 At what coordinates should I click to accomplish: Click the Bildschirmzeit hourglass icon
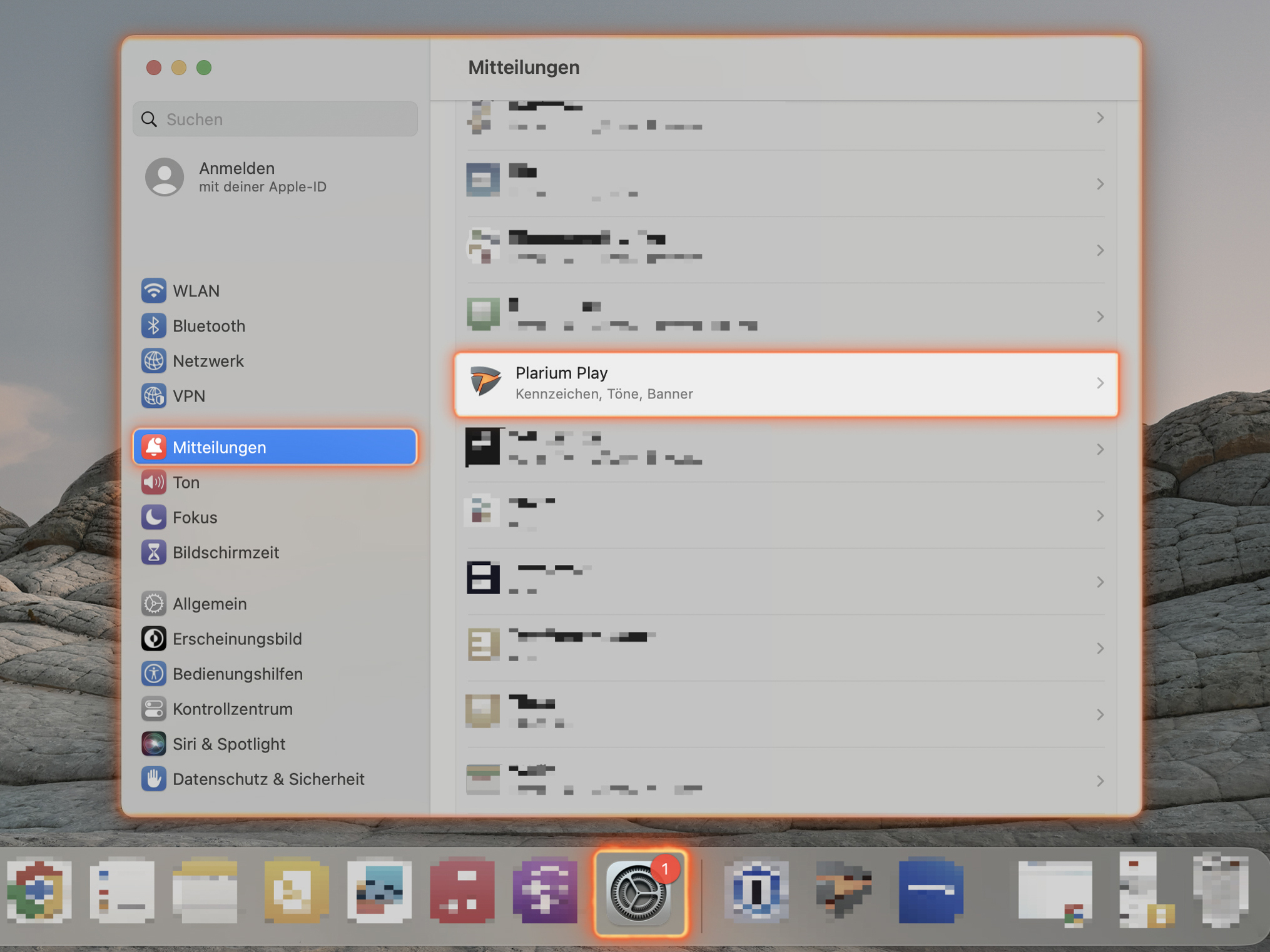(153, 552)
